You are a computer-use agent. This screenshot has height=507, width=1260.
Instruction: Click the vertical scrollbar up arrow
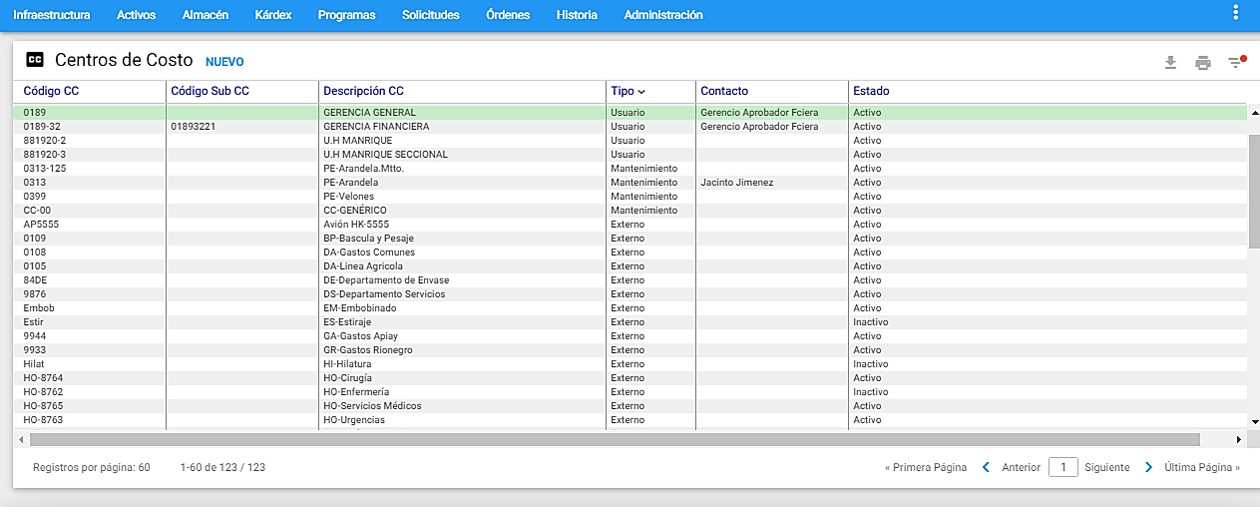pos(1254,113)
